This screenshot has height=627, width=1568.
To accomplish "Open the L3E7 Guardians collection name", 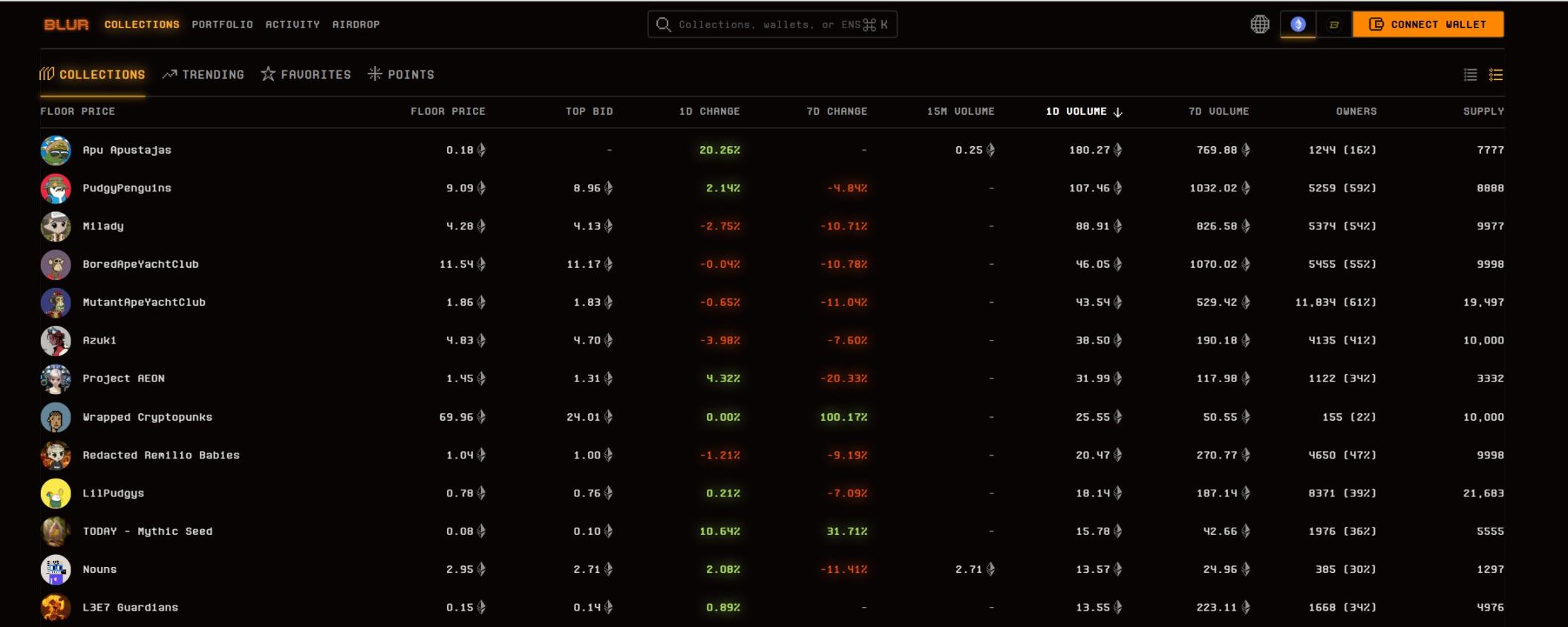I will [131, 608].
